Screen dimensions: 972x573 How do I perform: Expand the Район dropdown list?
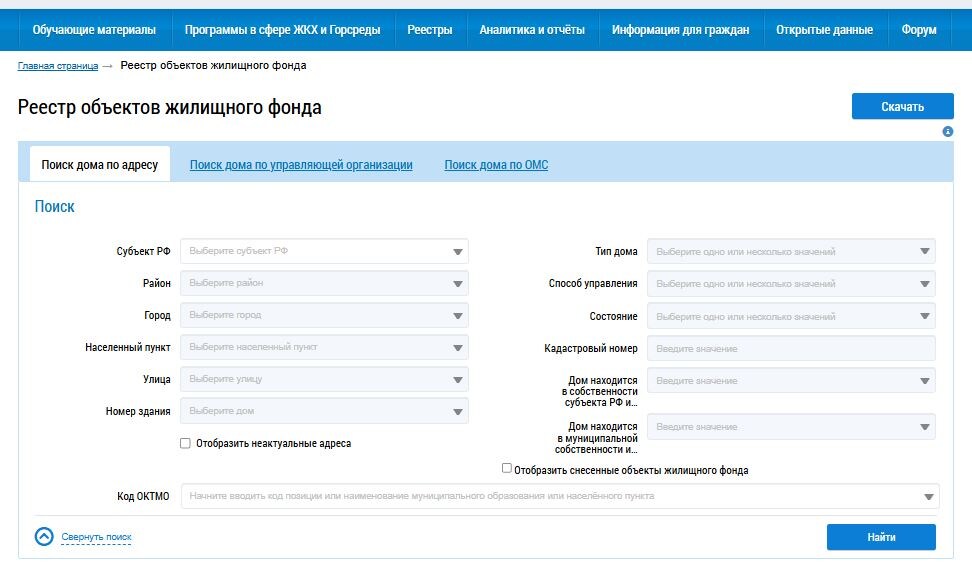click(x=324, y=283)
